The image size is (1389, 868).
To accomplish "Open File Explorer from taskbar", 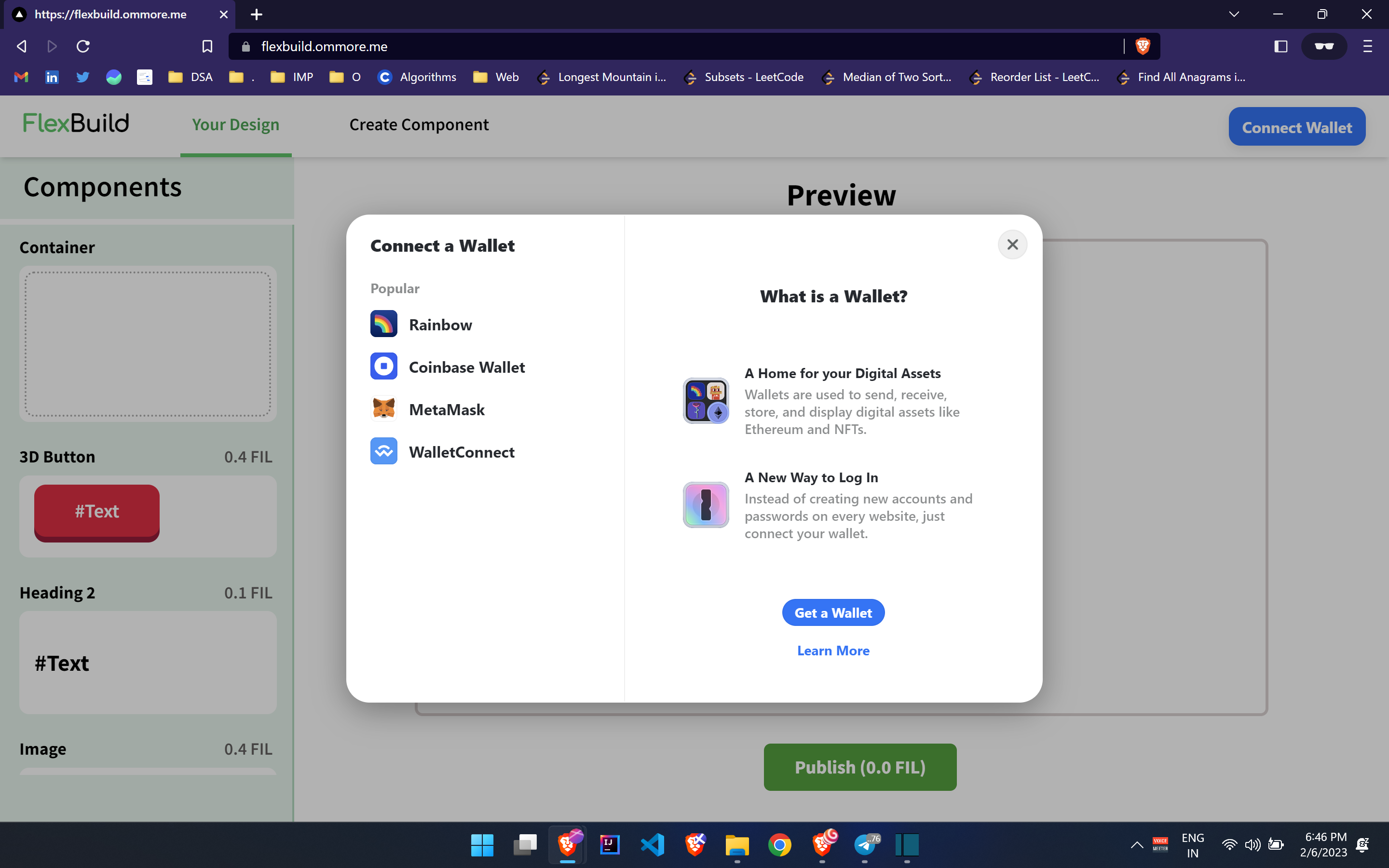I will [737, 845].
